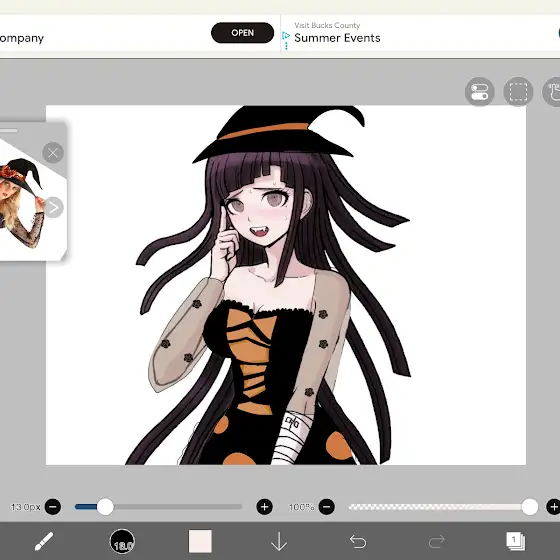Increase opacity with the plus button
This screenshot has height=560, width=560.
tap(554, 507)
